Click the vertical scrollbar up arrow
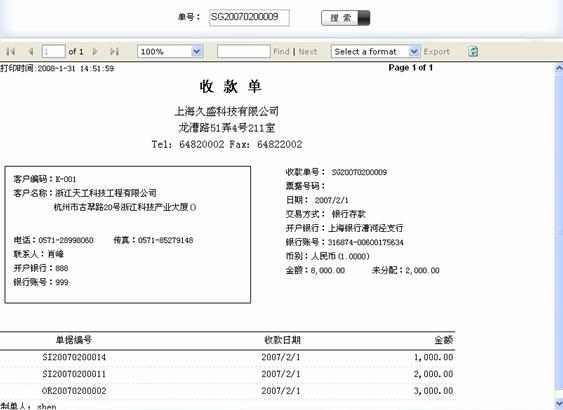 coord(559,67)
